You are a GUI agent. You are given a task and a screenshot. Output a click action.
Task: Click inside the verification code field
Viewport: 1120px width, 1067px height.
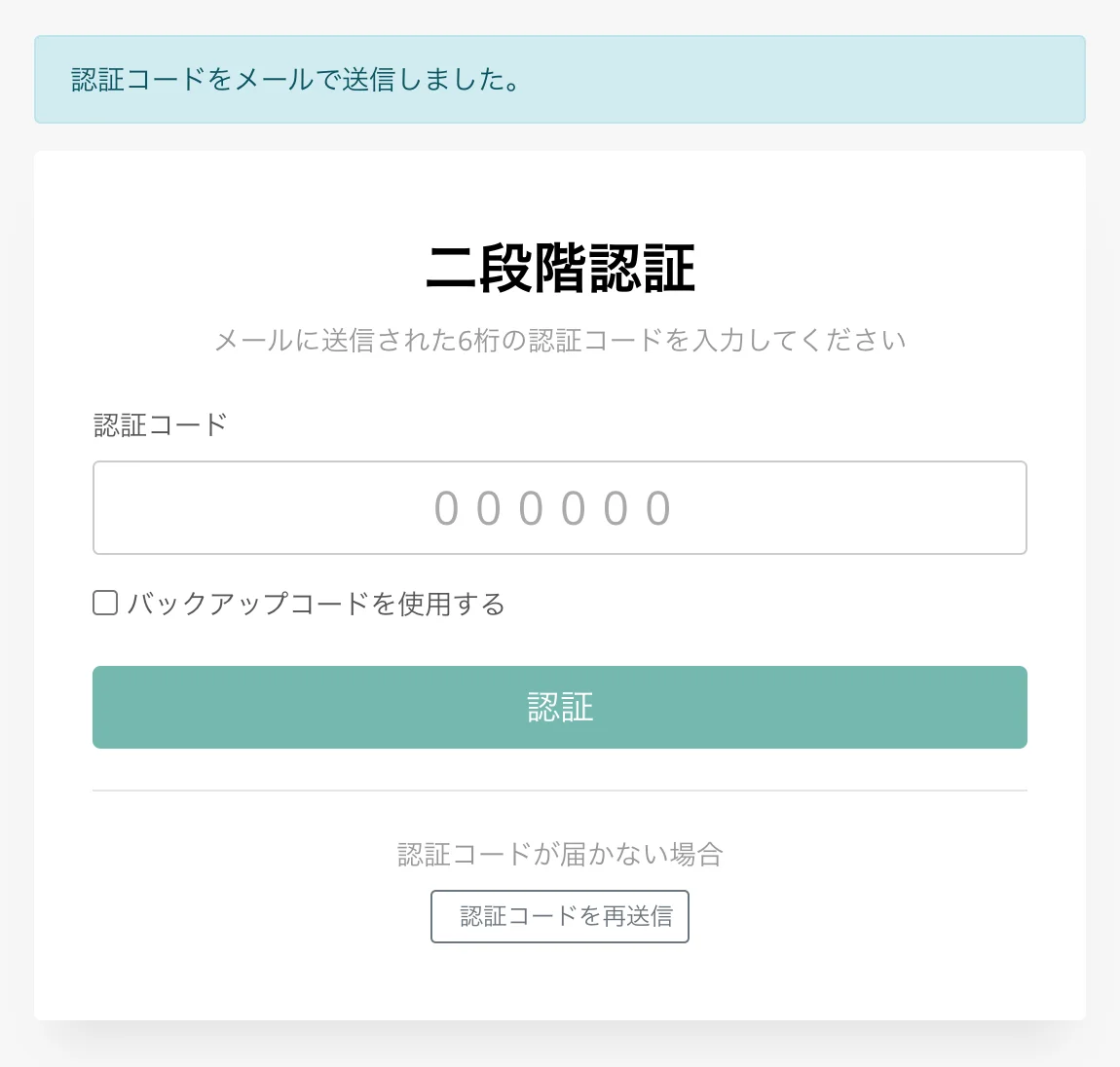[560, 507]
